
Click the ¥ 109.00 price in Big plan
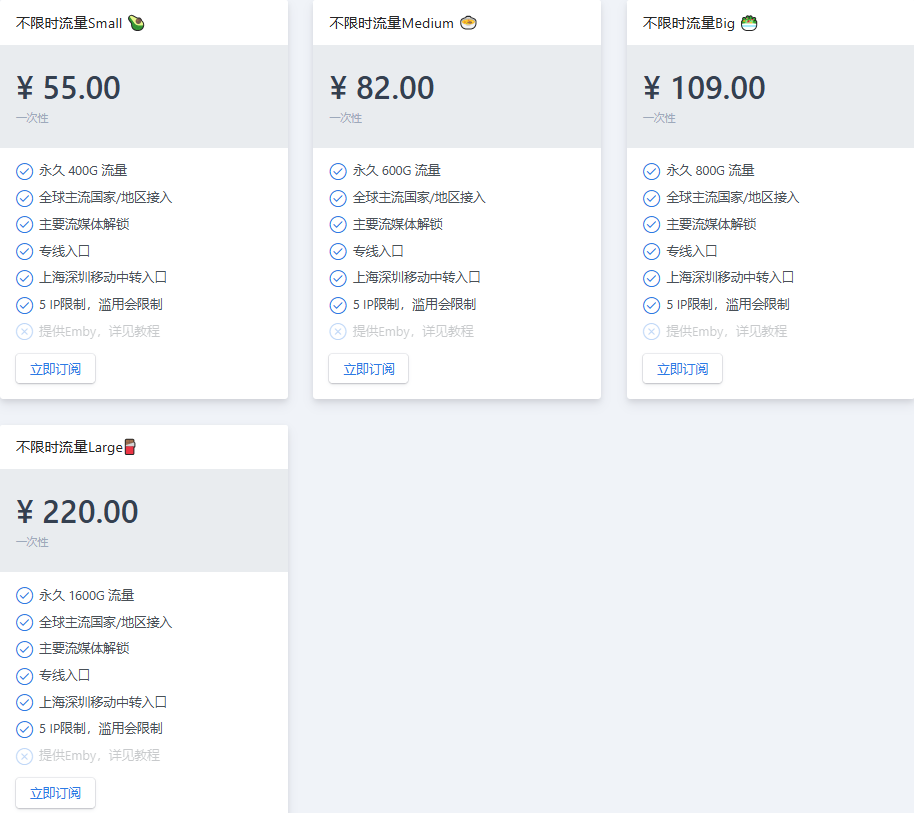704,88
